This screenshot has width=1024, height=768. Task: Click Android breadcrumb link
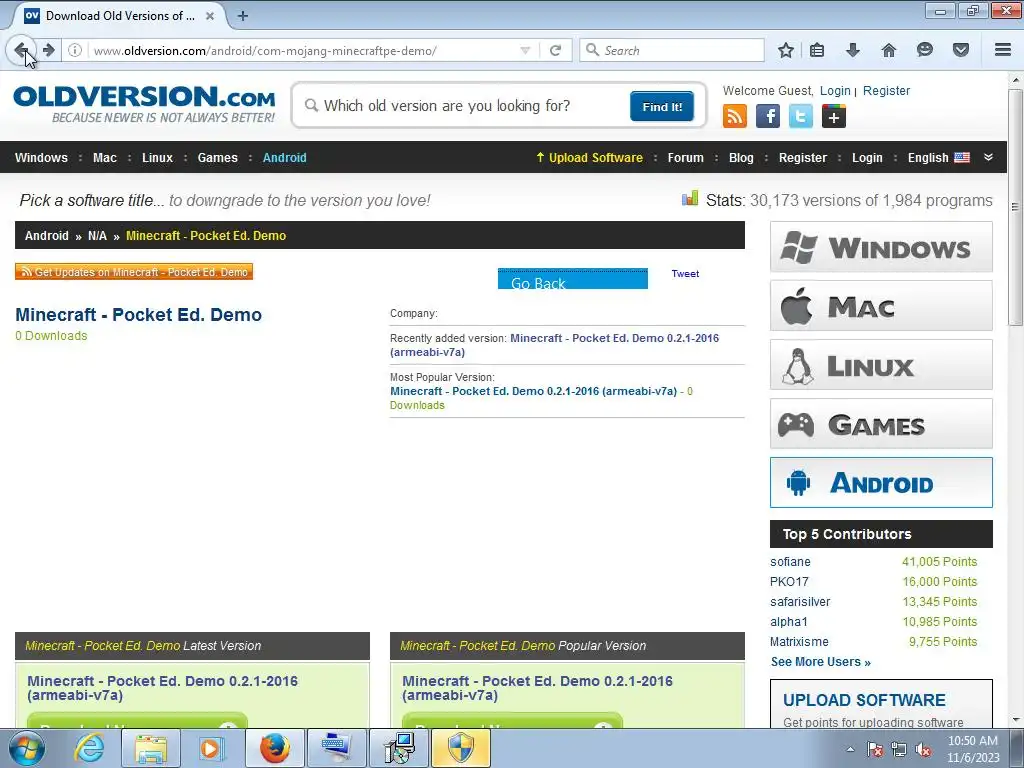pos(46,236)
